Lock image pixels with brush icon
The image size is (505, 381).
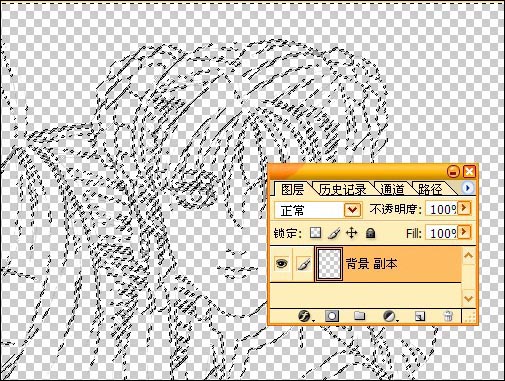pos(333,233)
